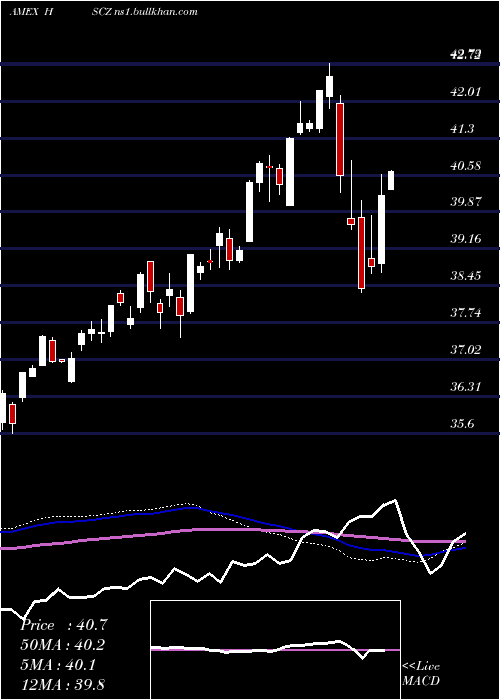Click the Price : 40.7 readout

click(64, 625)
